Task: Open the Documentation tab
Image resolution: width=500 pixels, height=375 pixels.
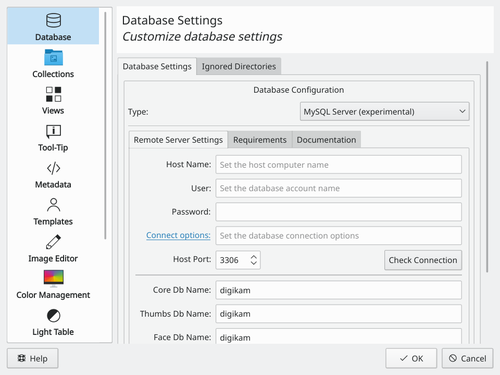Action: 326,140
